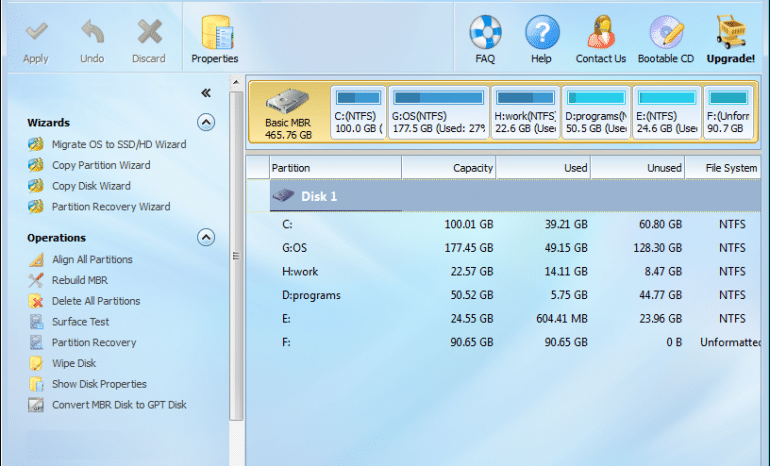Select Convert MBR Disk to GPT Disk

click(x=118, y=405)
